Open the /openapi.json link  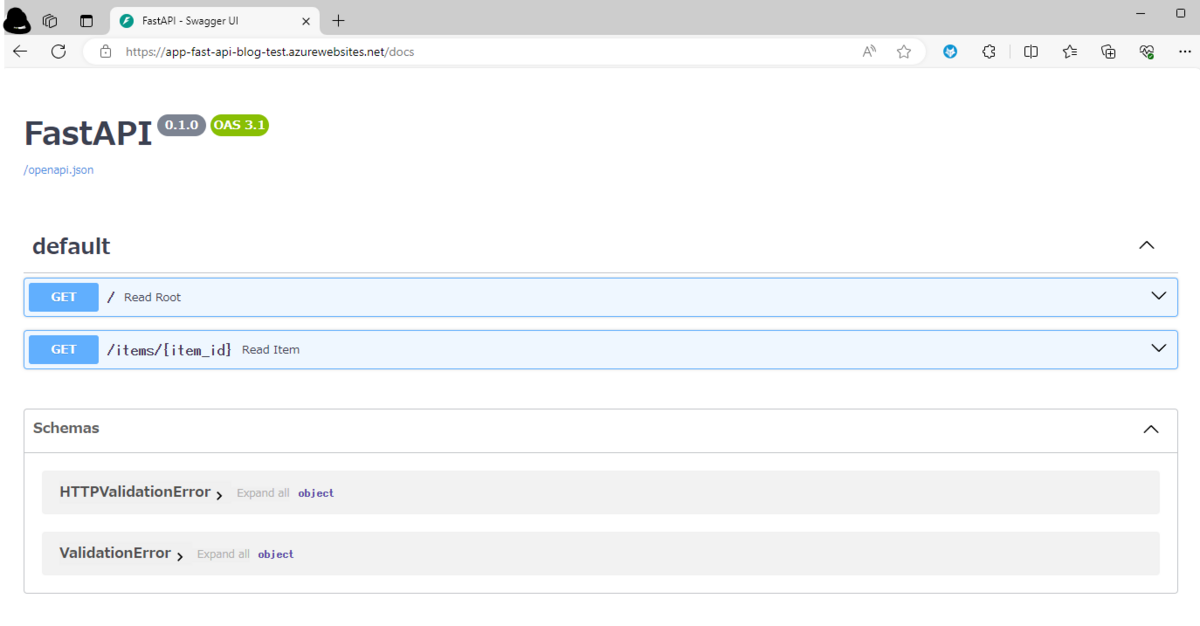pyautogui.click(x=59, y=170)
